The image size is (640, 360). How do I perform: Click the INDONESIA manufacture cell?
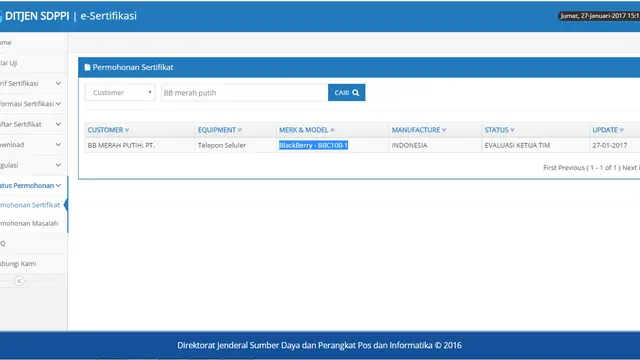(435, 145)
